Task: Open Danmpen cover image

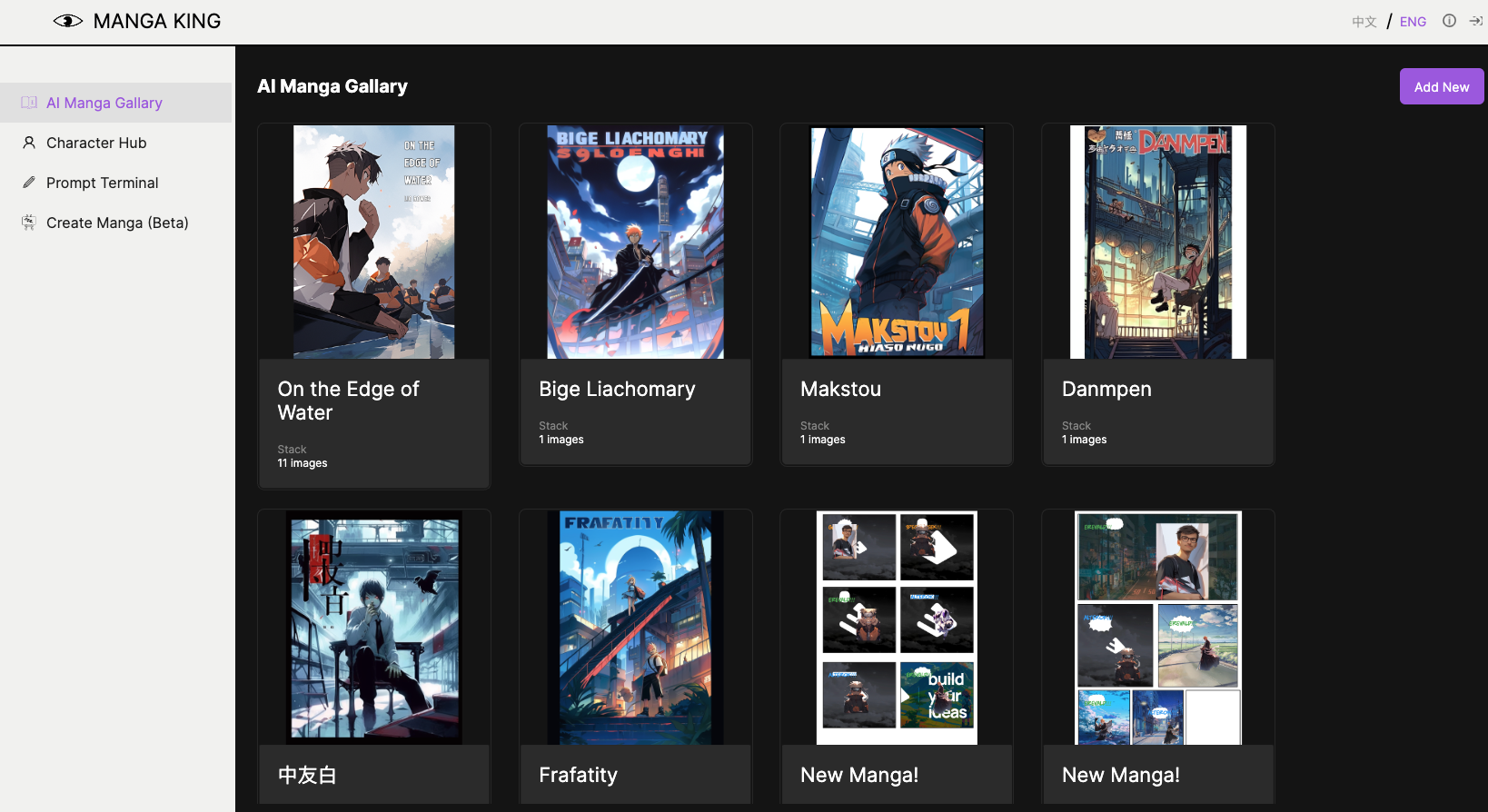Action: coord(1158,242)
